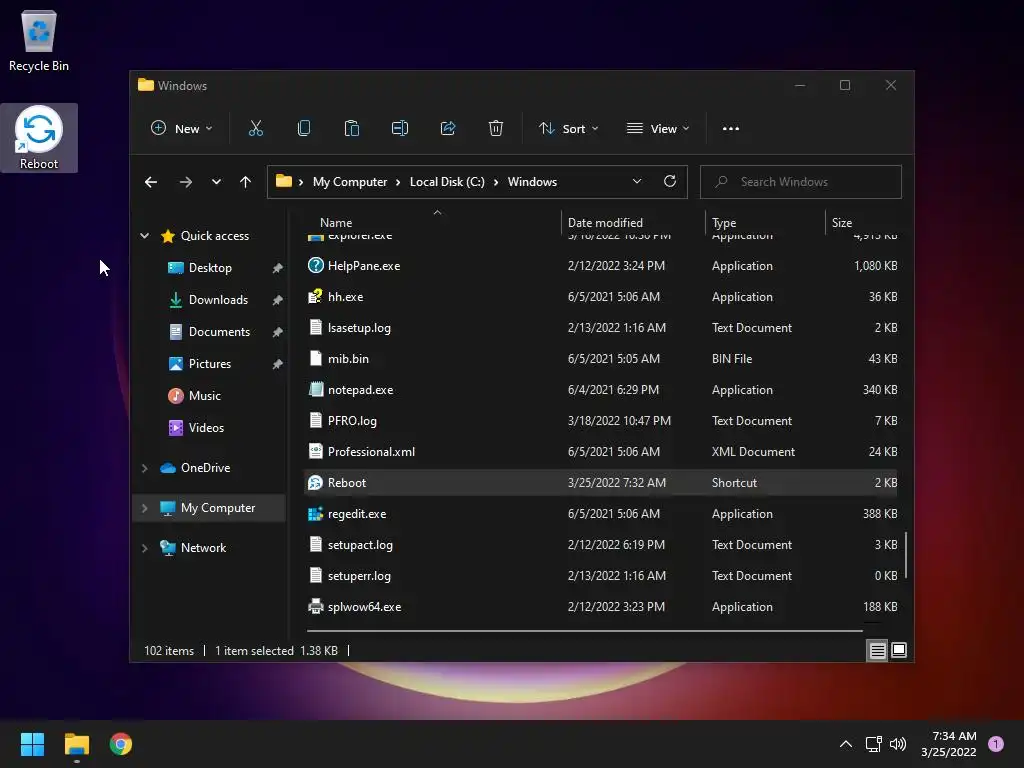
Task: Collapse the Quick access tree
Action: [144, 236]
